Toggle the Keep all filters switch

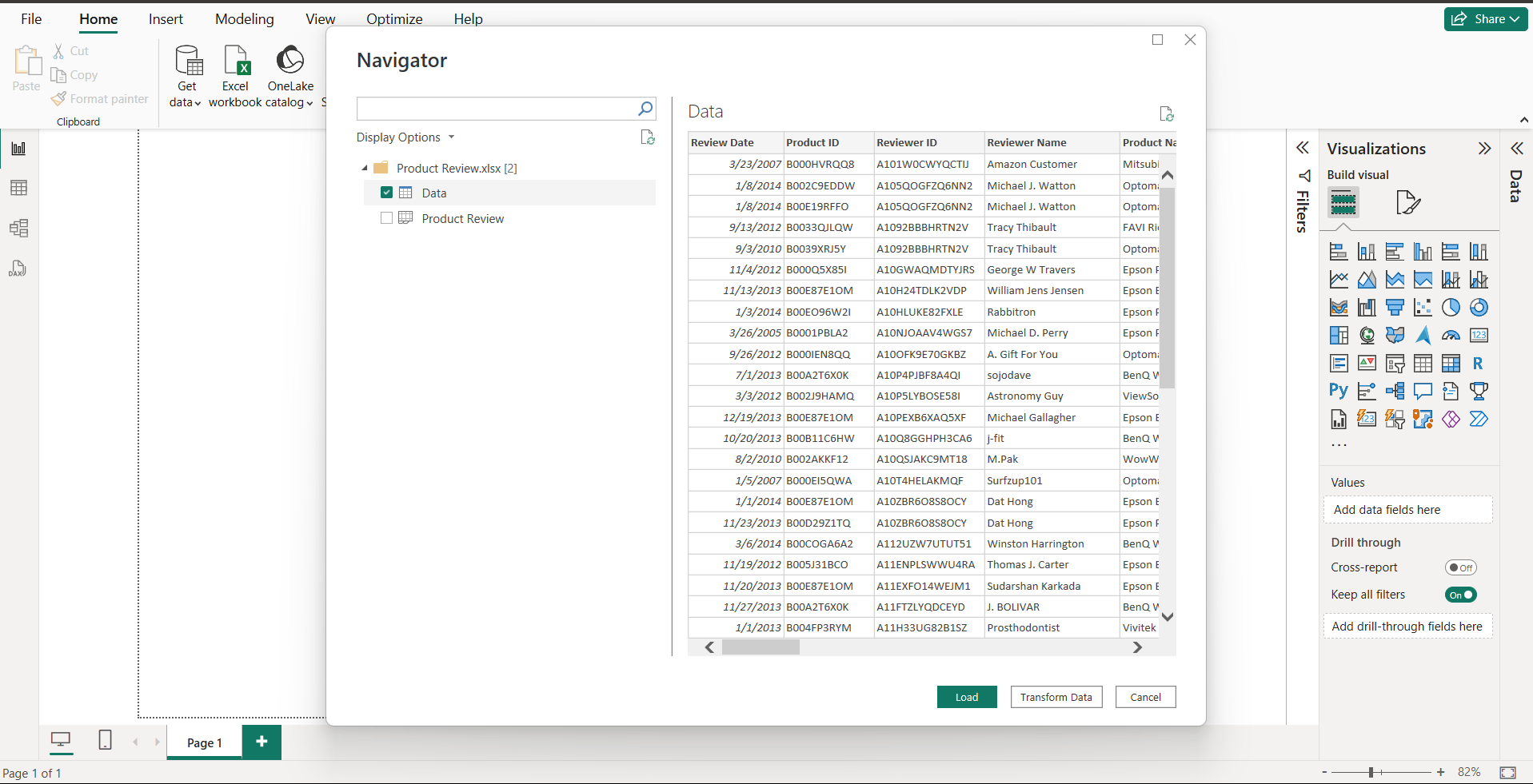pos(1460,595)
